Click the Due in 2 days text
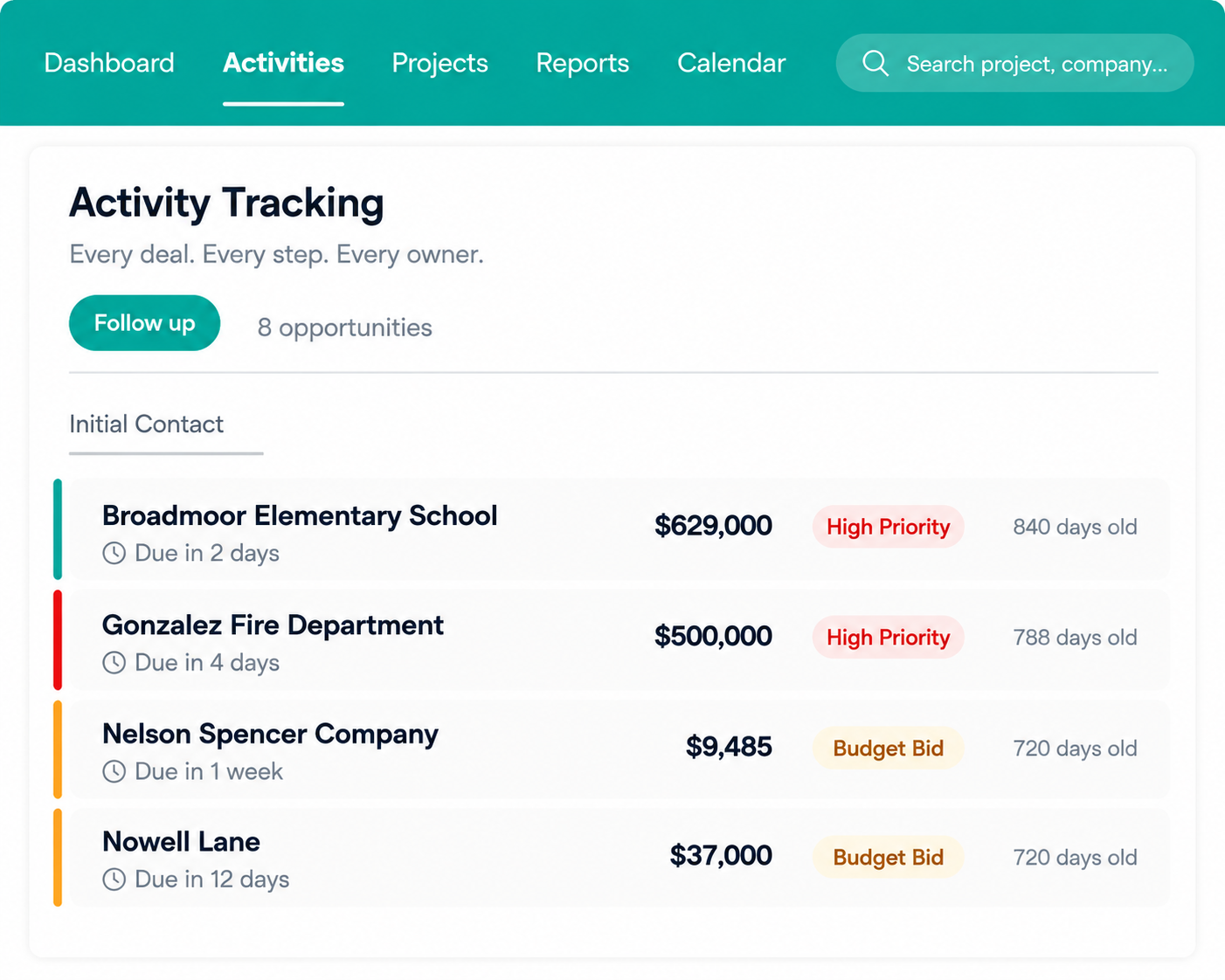The image size is (1225, 980). point(207,553)
